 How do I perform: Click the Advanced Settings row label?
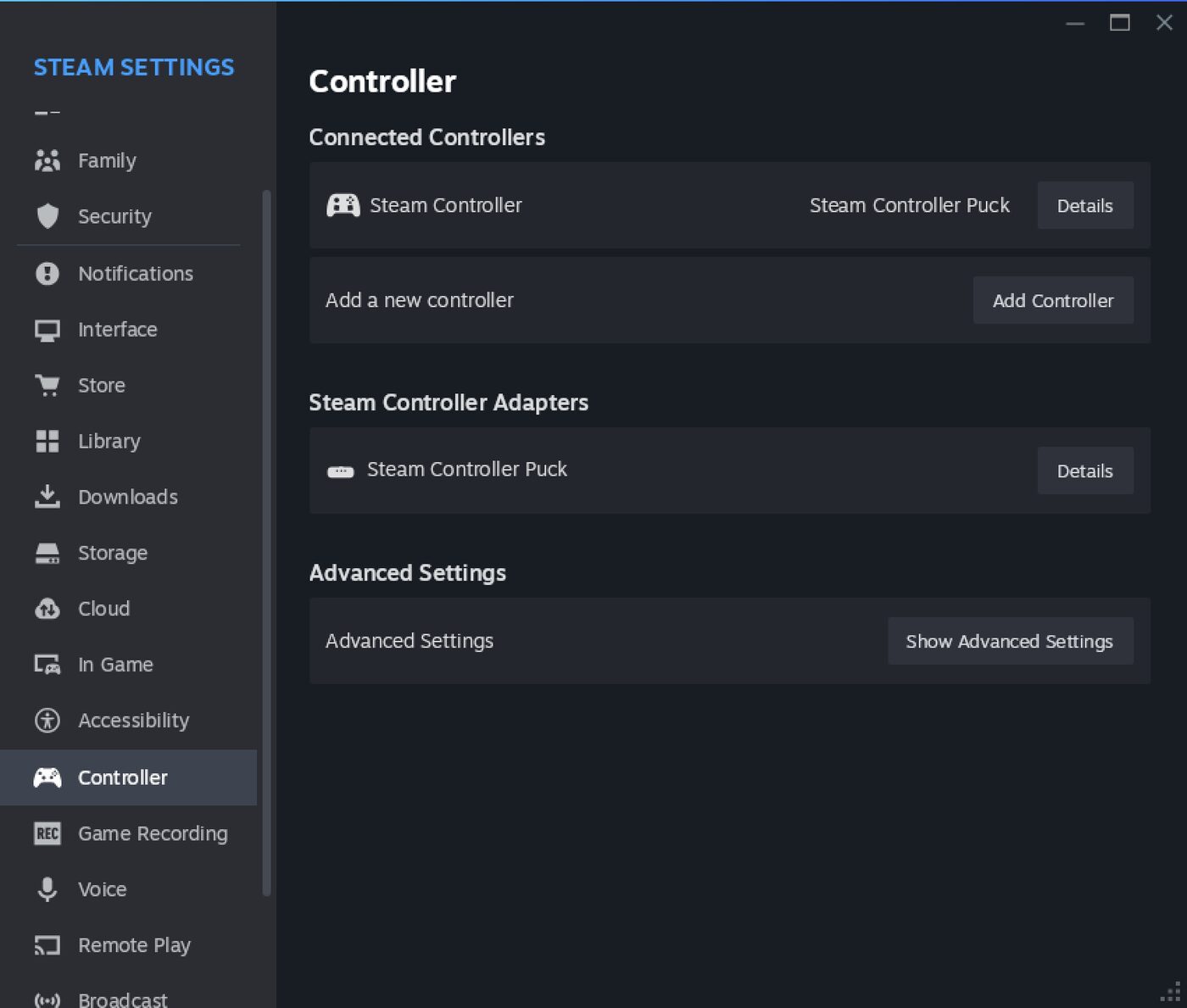point(410,641)
